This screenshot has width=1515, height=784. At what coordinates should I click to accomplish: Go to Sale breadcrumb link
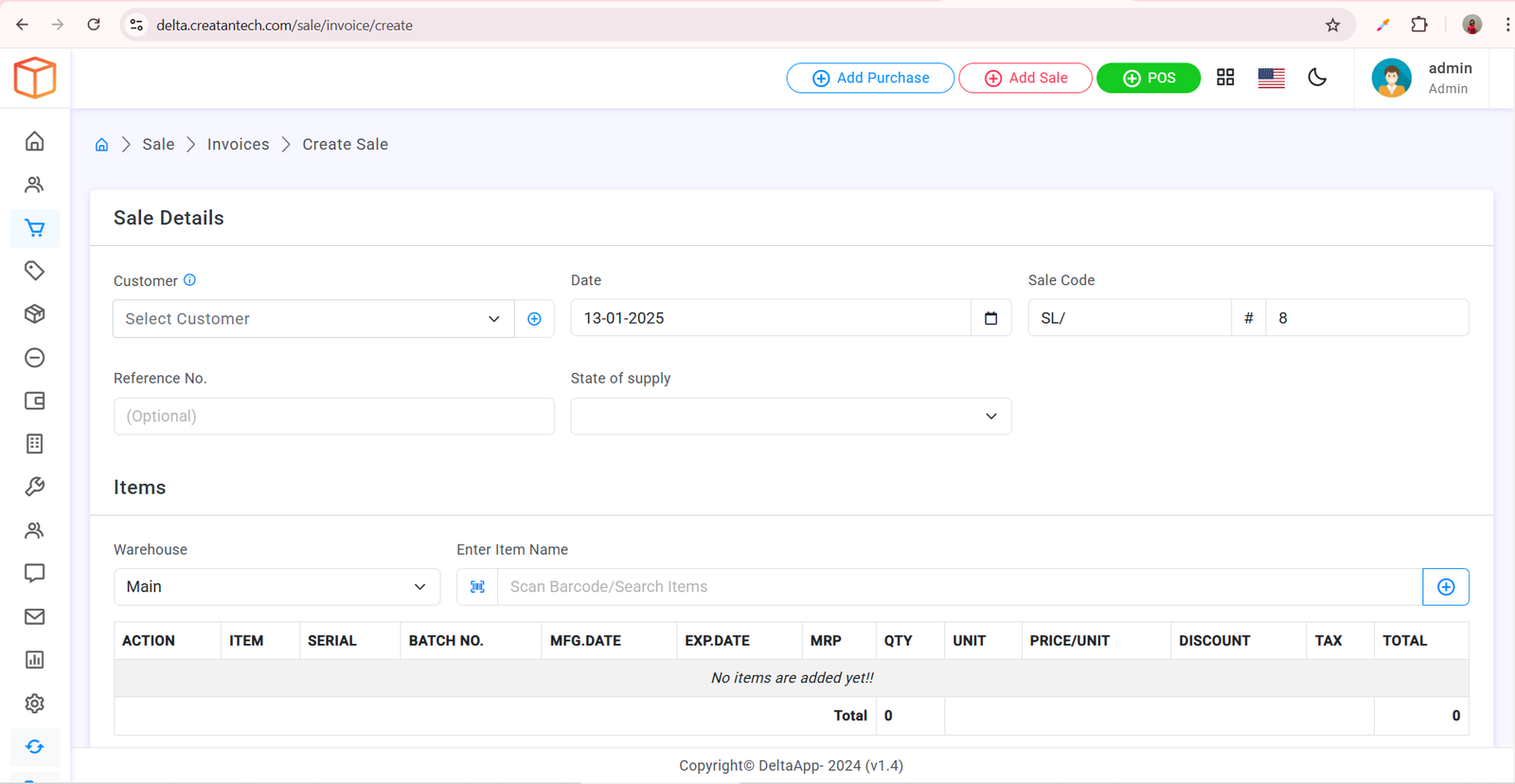(158, 145)
